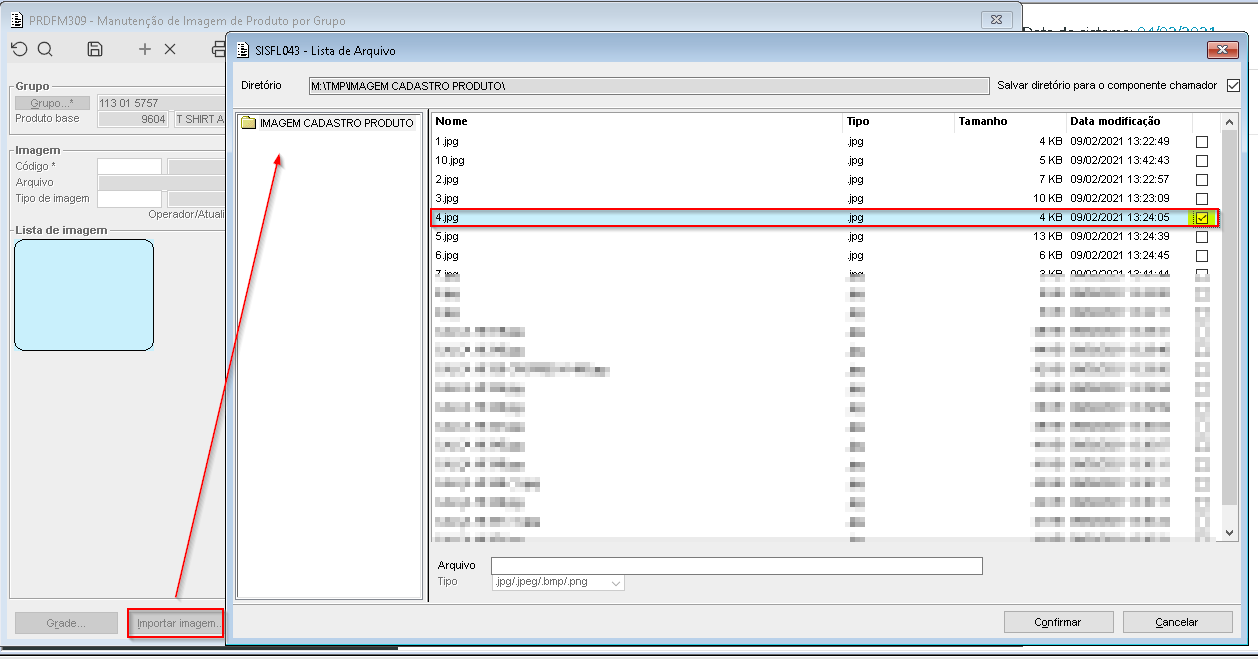
Task: Click the folder icon for IMAGEM CADASTRO PRODUTO
Action: [x=249, y=123]
